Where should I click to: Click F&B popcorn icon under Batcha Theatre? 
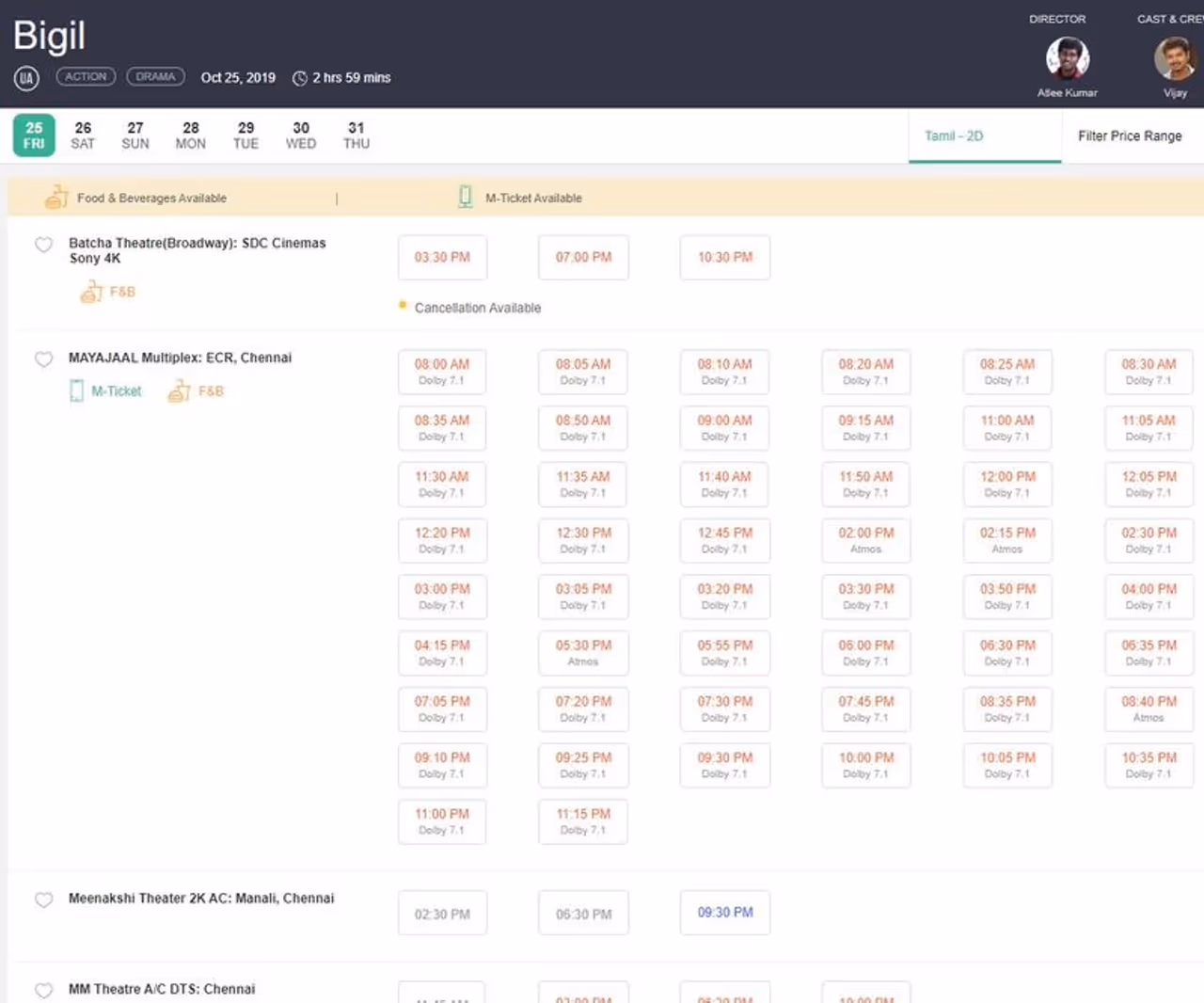point(91,293)
